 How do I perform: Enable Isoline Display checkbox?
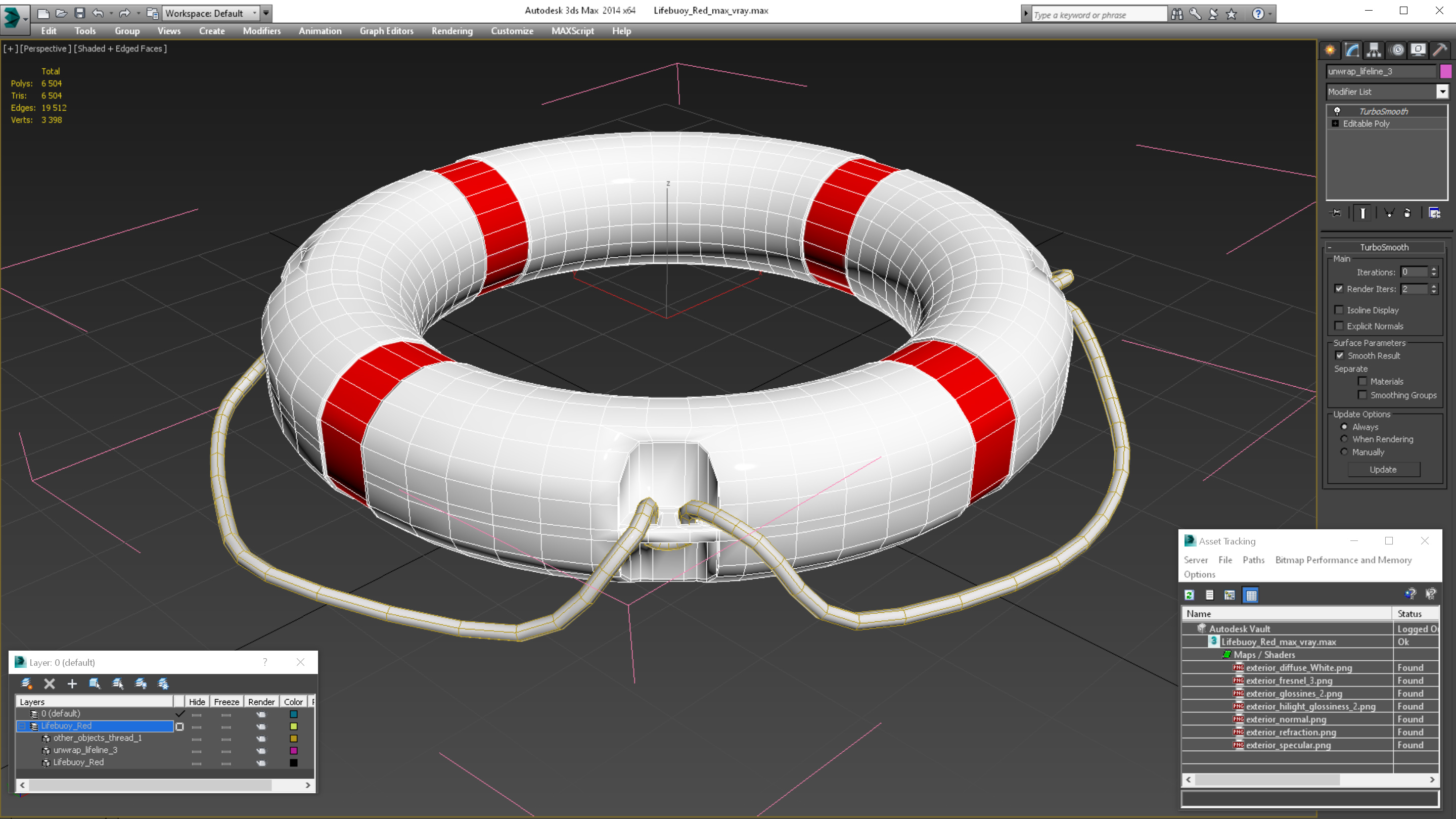[1338, 310]
